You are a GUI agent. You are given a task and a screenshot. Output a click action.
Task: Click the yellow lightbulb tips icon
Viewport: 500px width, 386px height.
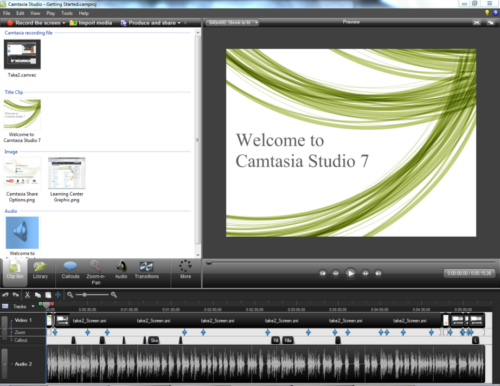[487, 13]
